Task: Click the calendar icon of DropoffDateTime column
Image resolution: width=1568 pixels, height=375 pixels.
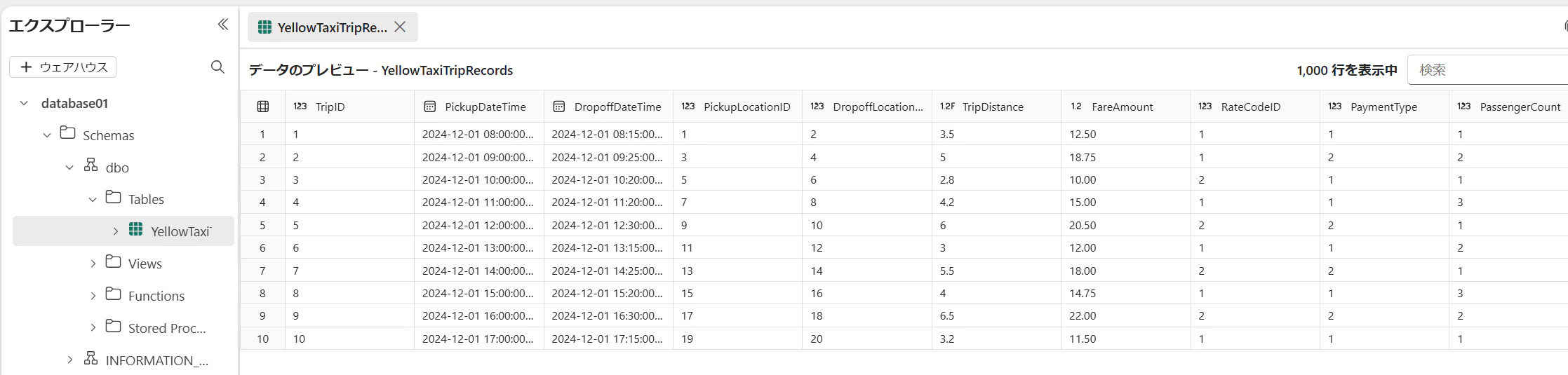Action: [558, 107]
